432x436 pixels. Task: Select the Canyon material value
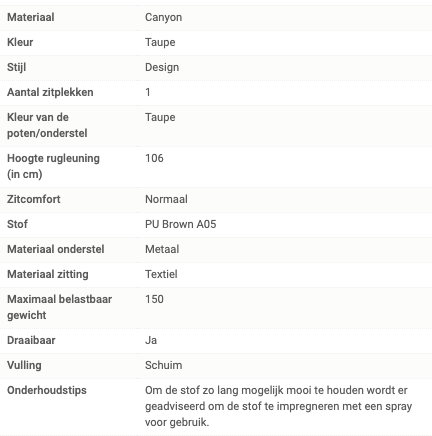[163, 17]
